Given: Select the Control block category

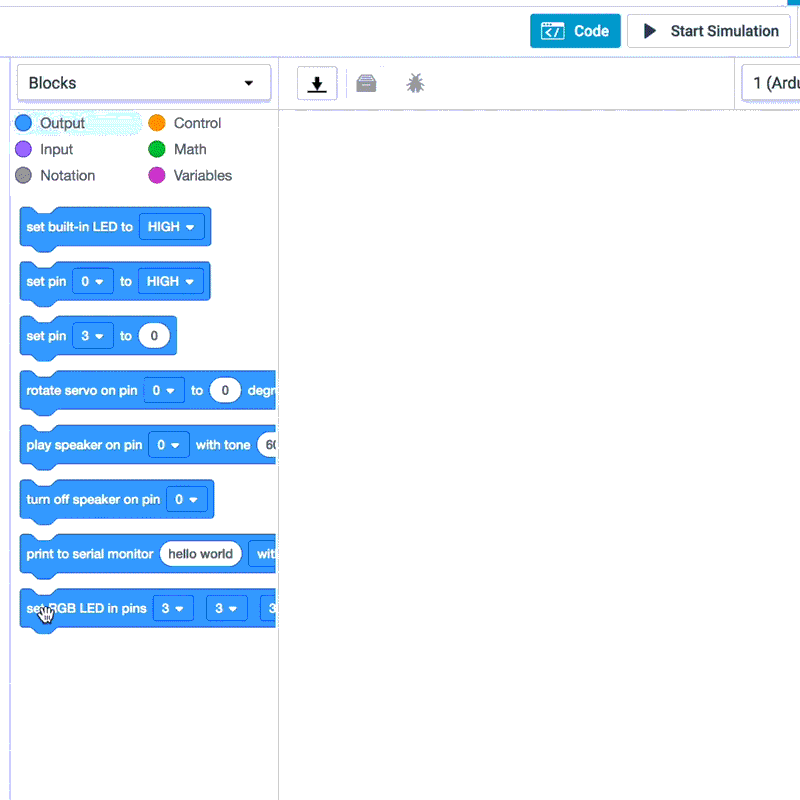Looking at the screenshot, I should pyautogui.click(x=185, y=123).
